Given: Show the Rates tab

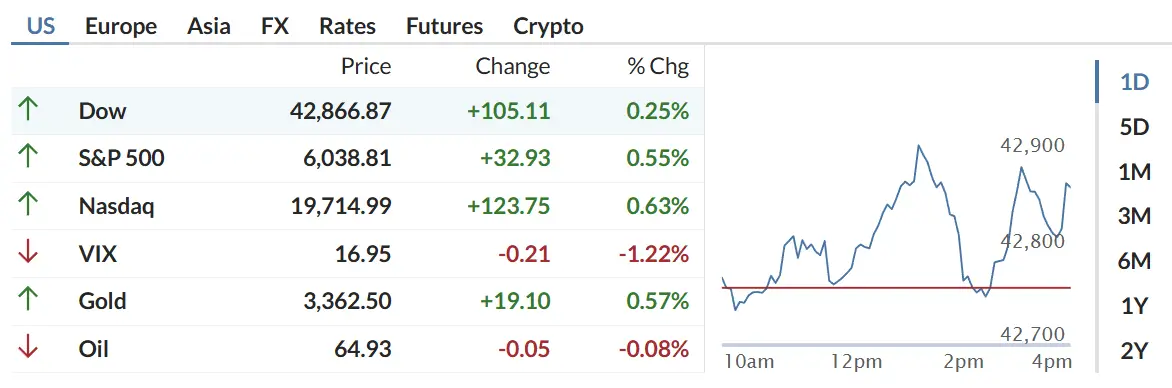Looking at the screenshot, I should pyautogui.click(x=348, y=26).
